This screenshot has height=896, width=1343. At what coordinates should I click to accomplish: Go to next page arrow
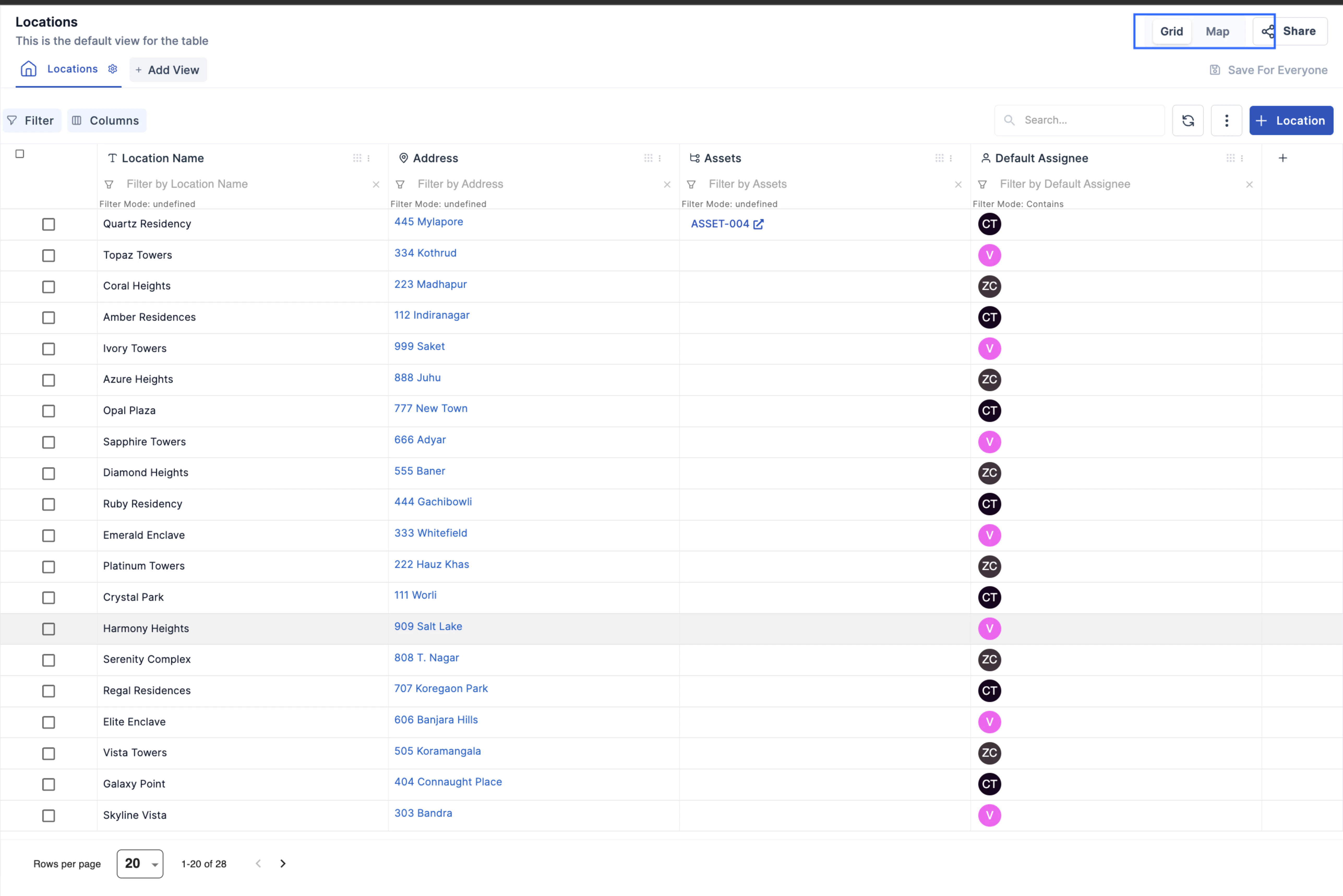(x=283, y=863)
